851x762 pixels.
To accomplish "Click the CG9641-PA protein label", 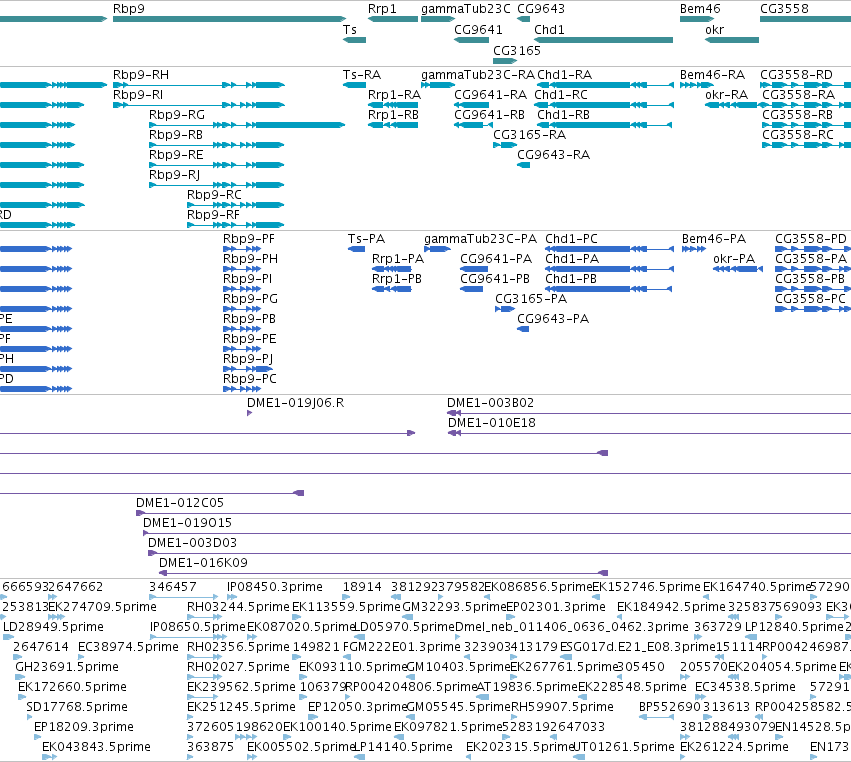I will tap(496, 259).
